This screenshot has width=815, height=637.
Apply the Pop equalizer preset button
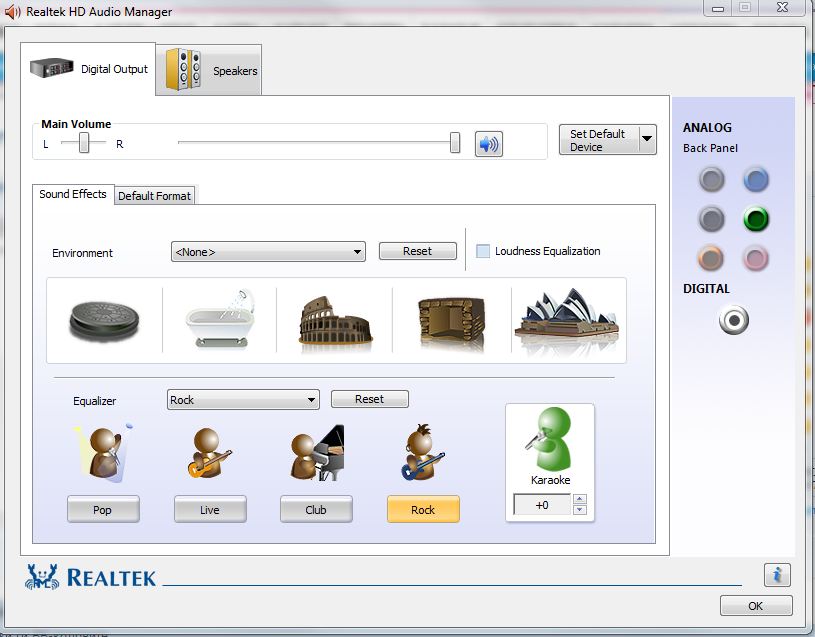[x=103, y=510]
